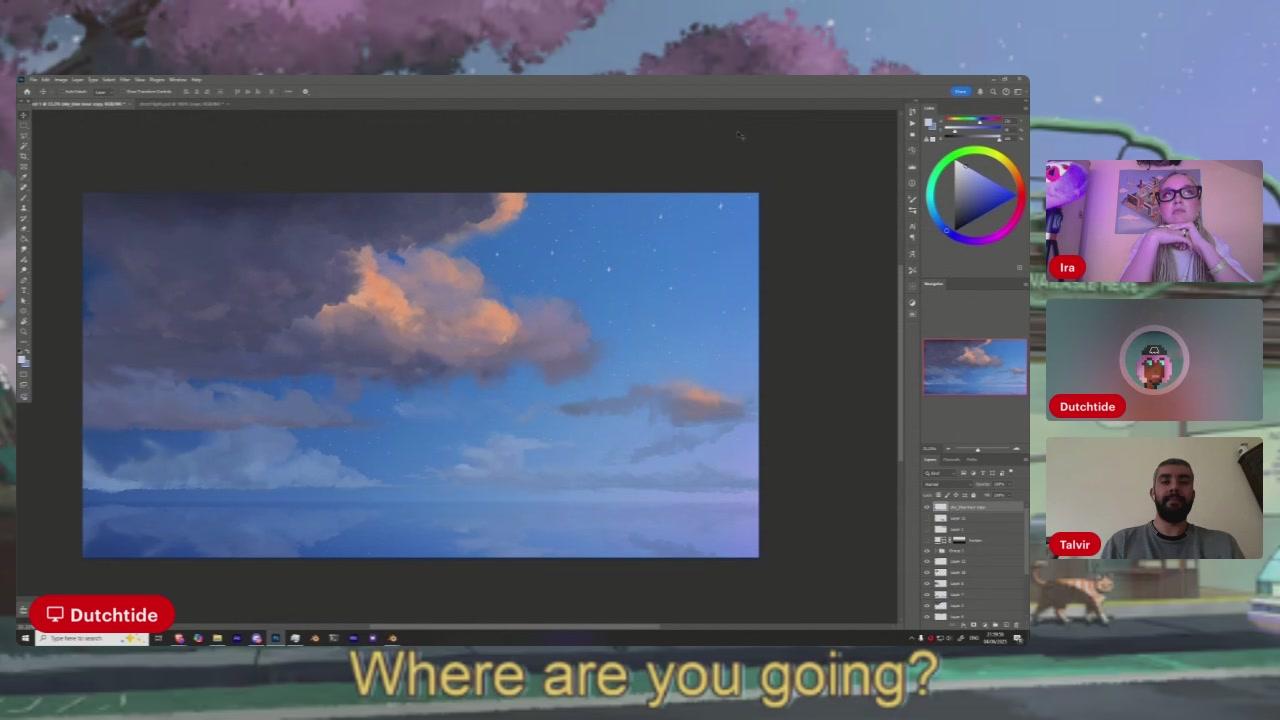Viewport: 1280px width, 720px height.
Task: Click the Windows Start button
Action: [x=24, y=638]
